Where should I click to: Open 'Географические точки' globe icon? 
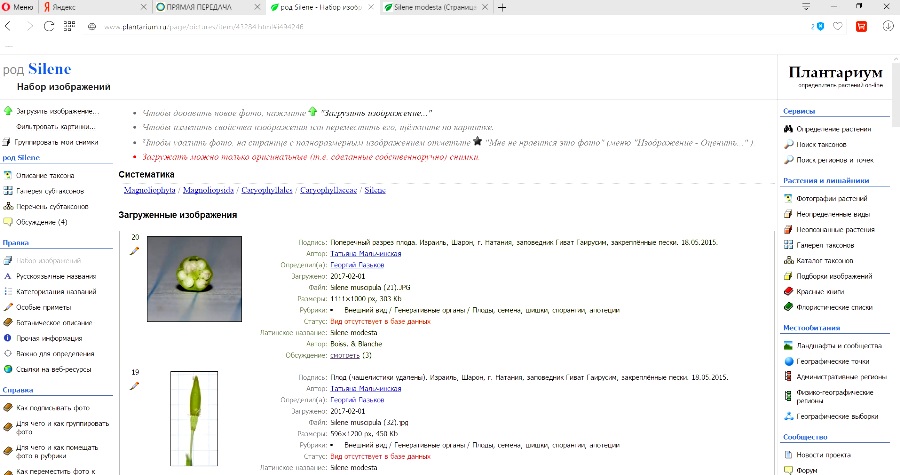pos(788,360)
